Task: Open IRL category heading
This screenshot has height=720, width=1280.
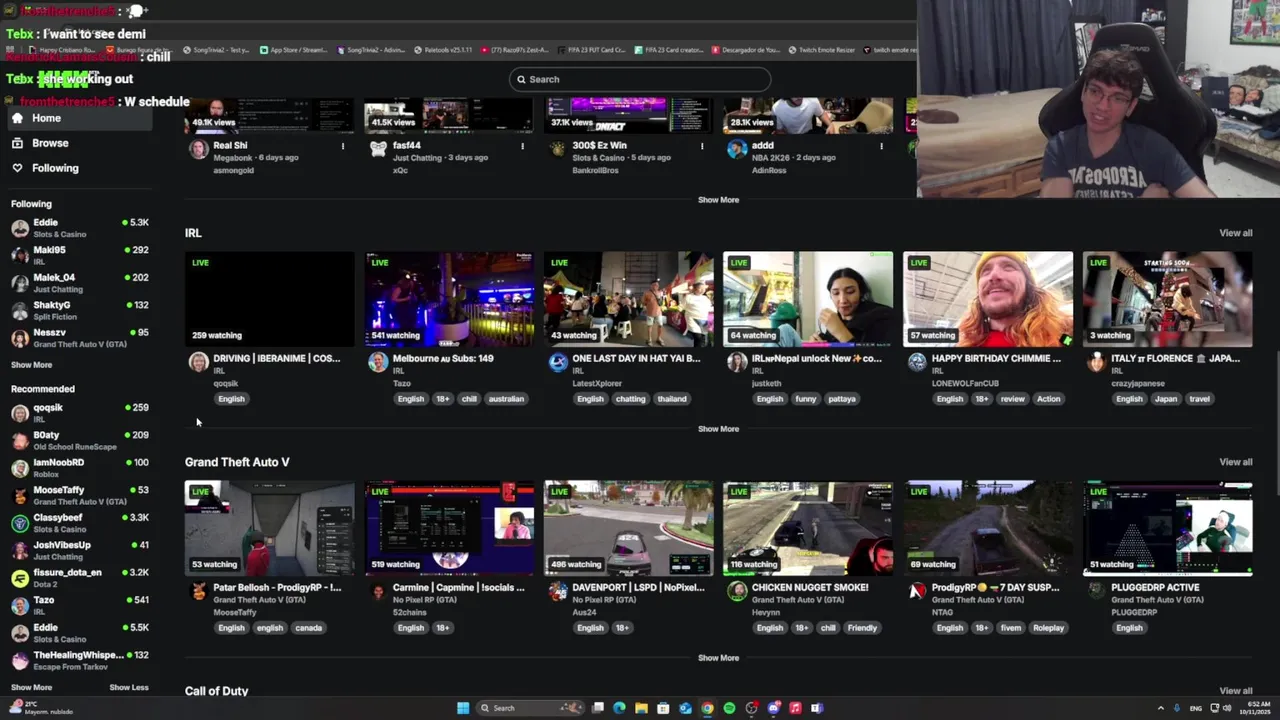Action: [x=193, y=233]
